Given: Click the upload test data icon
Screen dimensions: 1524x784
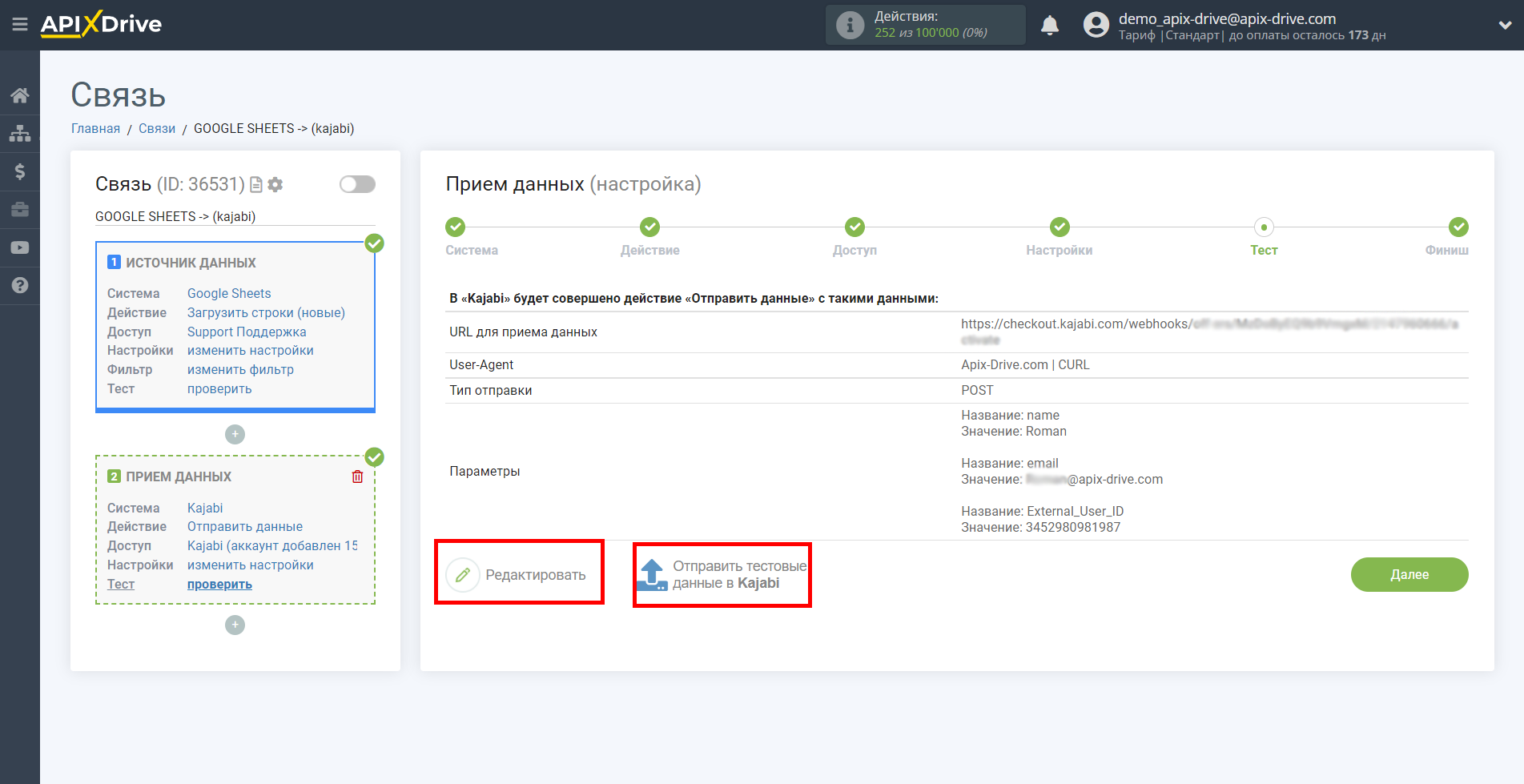Looking at the screenshot, I should point(652,575).
